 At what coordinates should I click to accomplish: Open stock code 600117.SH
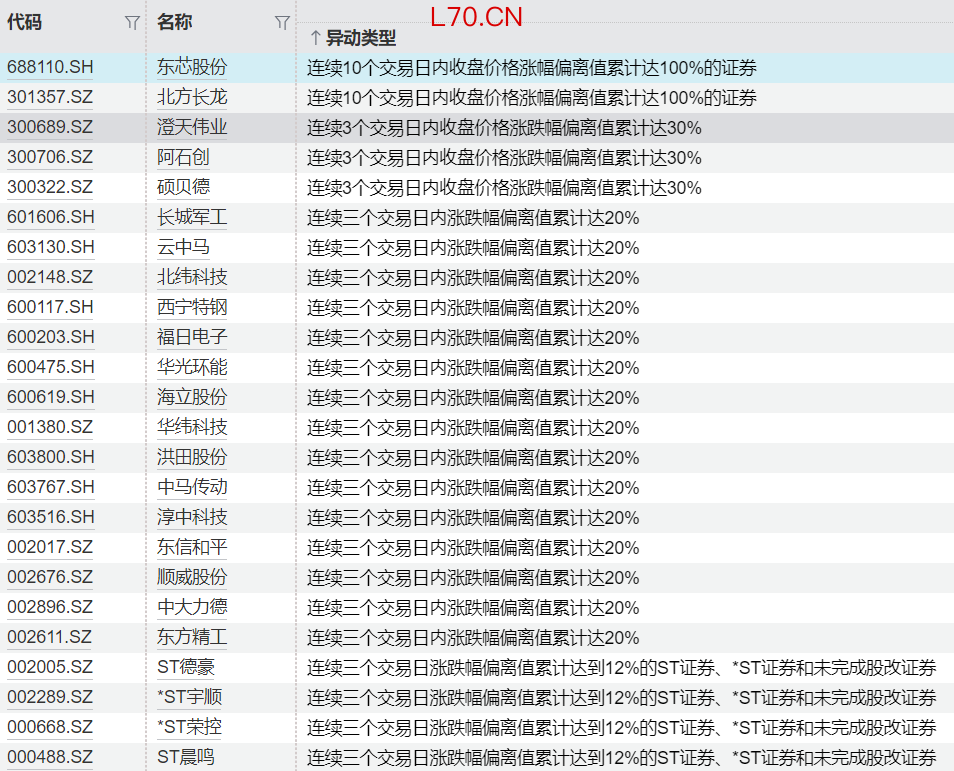click(50, 308)
